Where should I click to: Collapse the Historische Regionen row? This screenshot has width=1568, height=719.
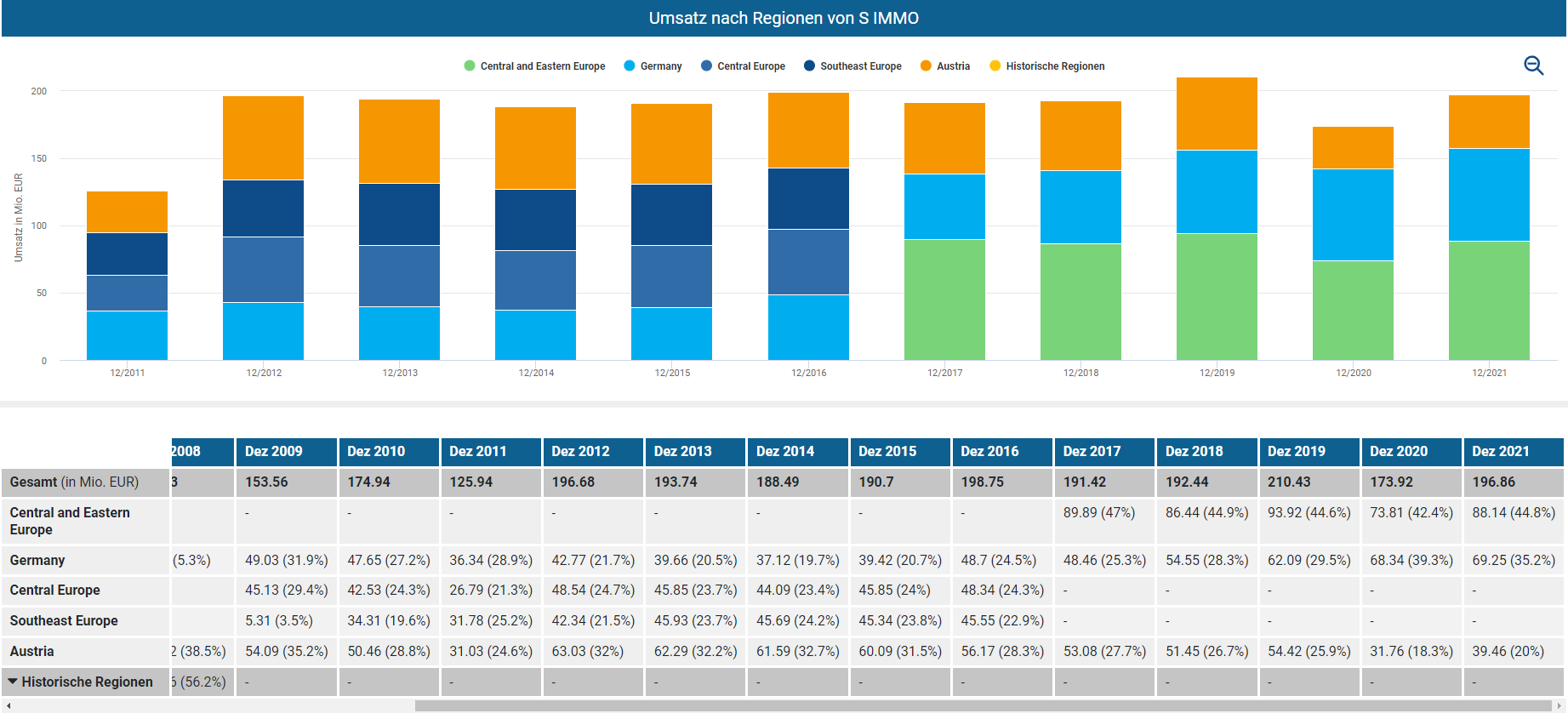pos(13,682)
